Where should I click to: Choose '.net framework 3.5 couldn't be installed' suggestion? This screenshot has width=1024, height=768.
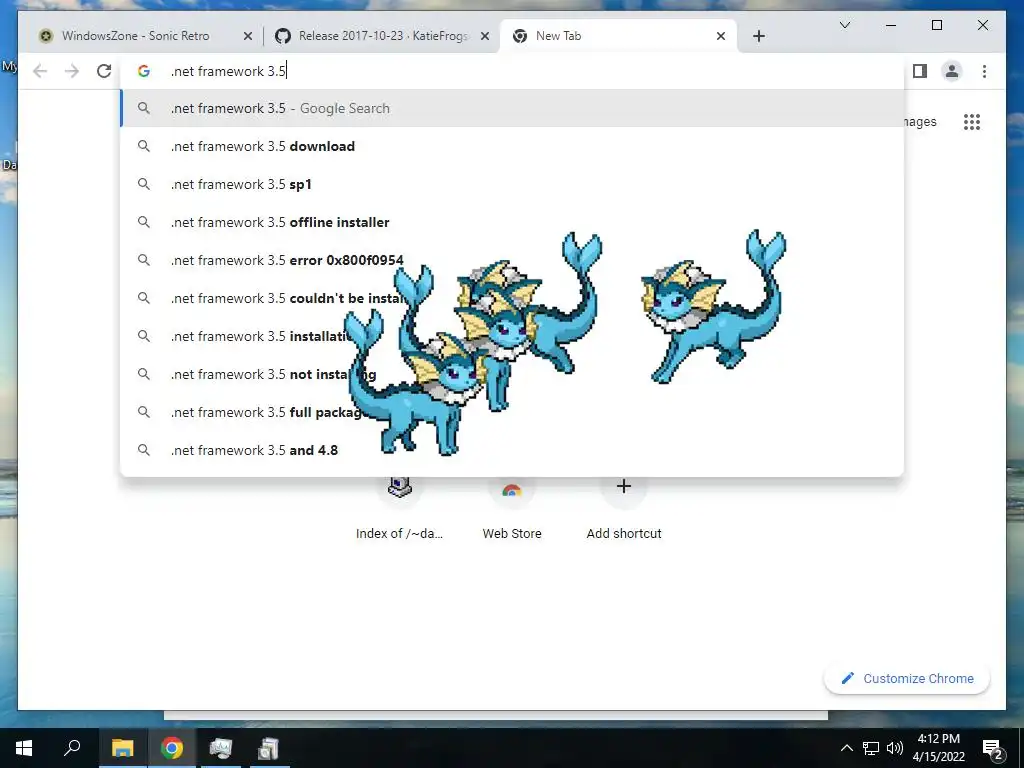[513, 298]
